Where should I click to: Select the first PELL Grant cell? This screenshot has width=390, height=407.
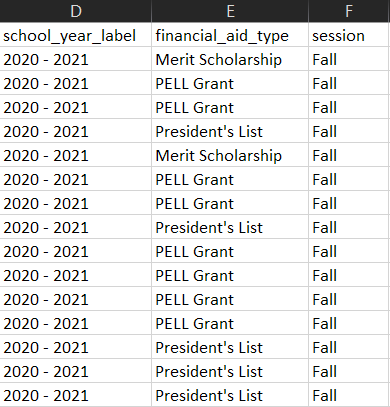(x=230, y=83)
